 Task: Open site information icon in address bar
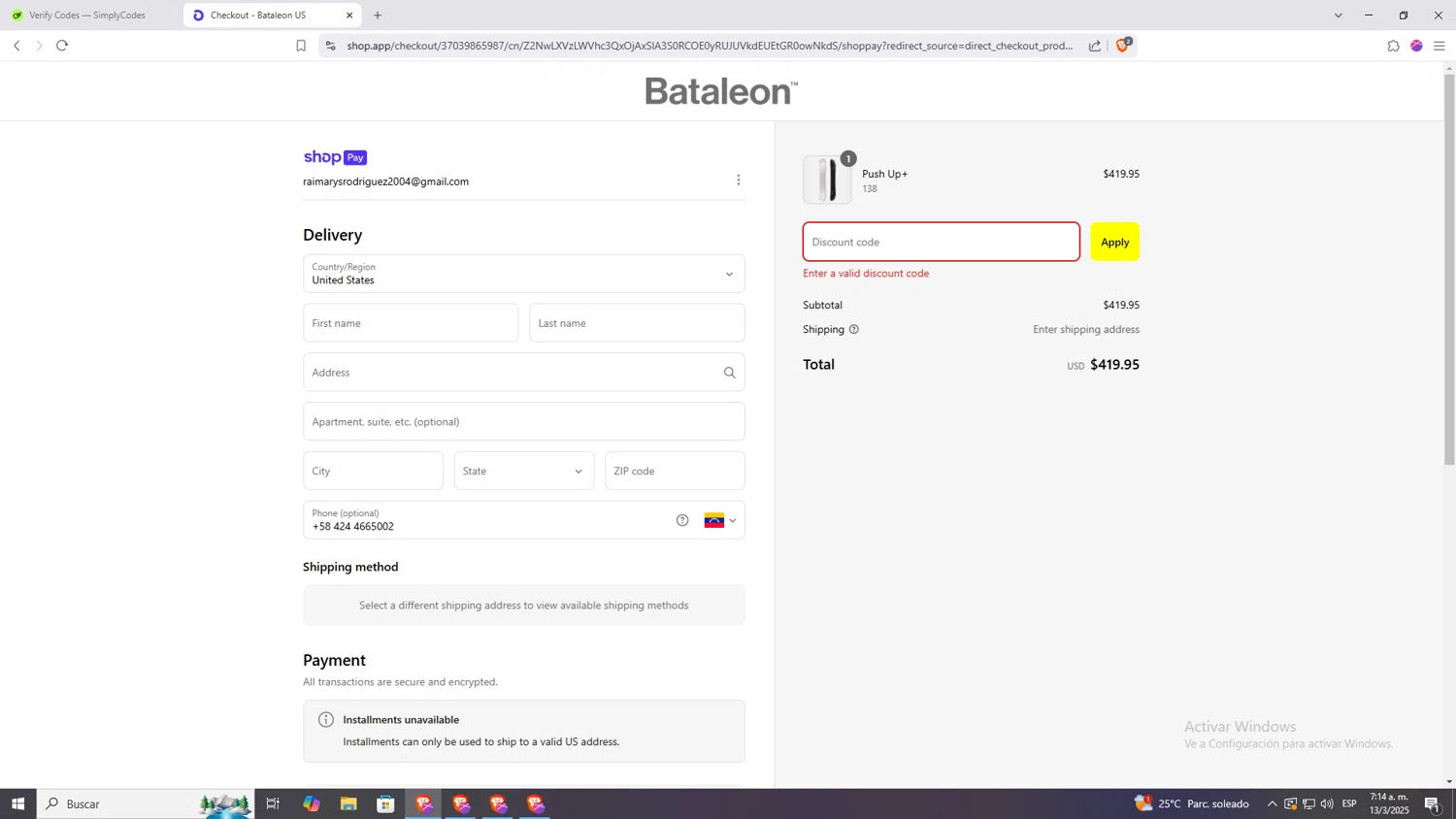click(x=331, y=46)
